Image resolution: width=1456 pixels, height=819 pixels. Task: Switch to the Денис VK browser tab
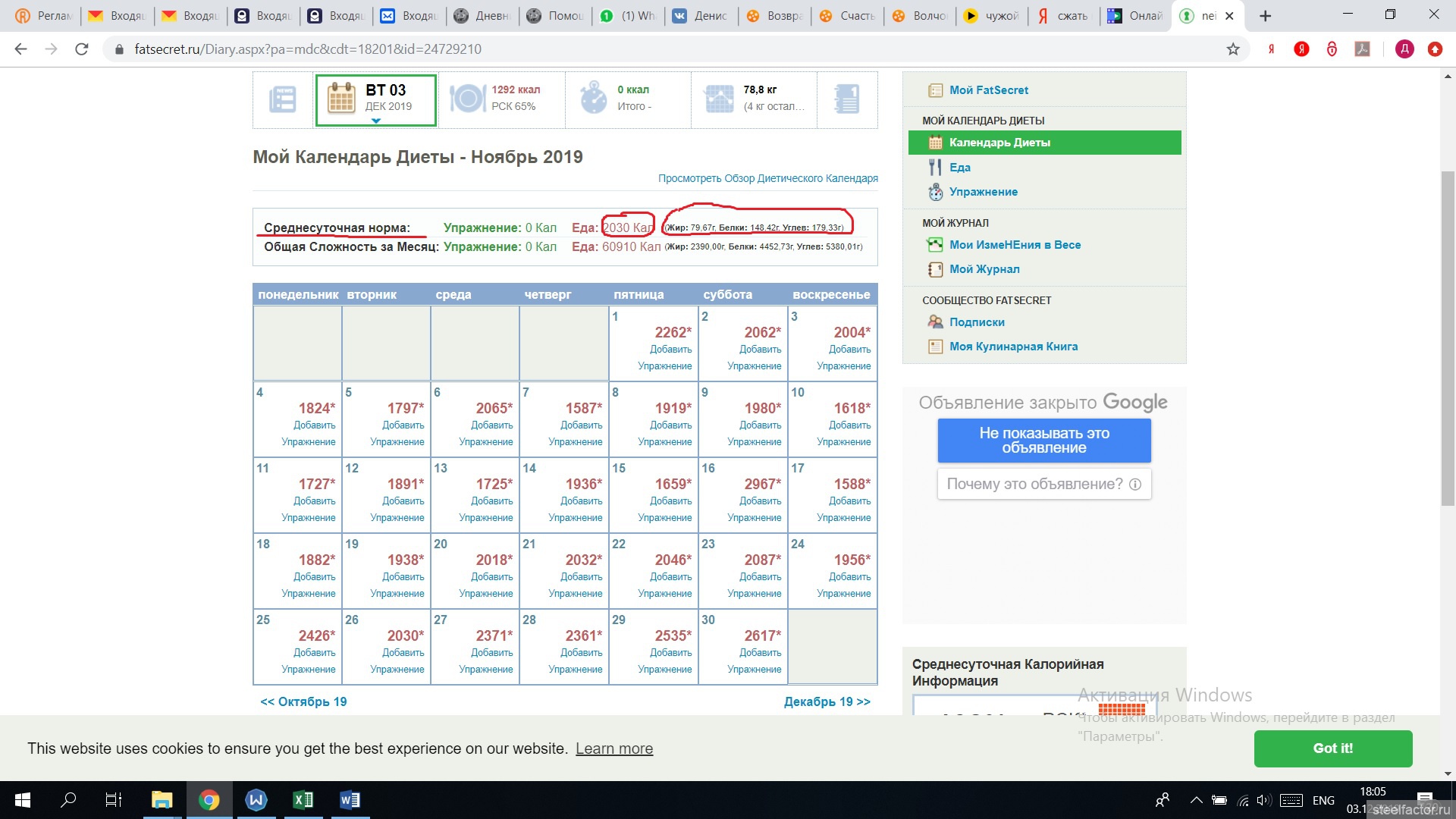(701, 16)
